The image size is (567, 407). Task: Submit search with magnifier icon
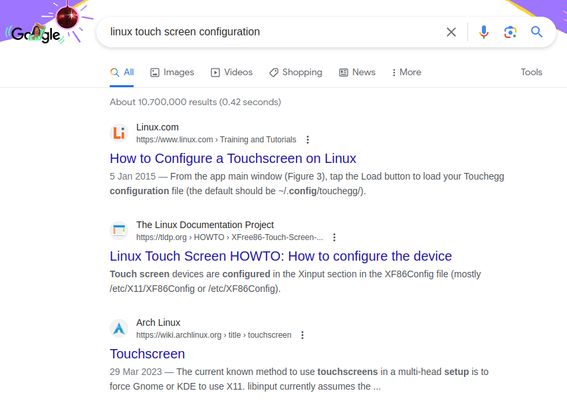point(537,32)
